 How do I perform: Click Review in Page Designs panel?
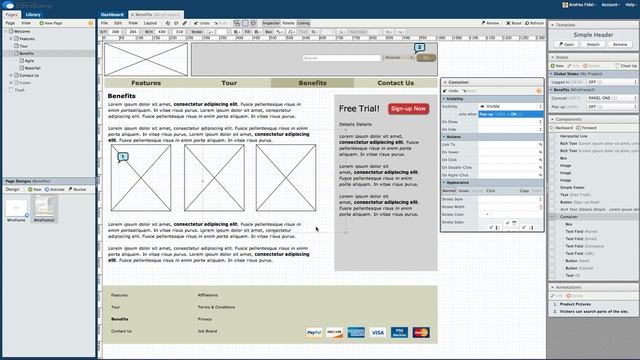pyautogui.click(x=77, y=189)
